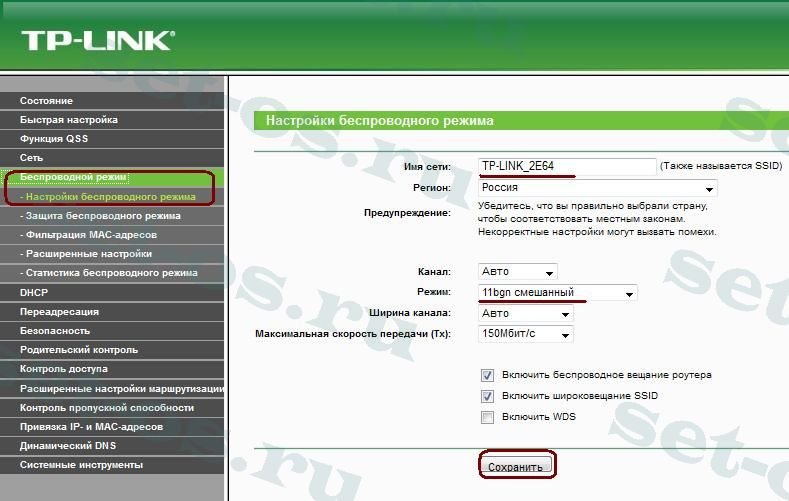Open Быстрая настройка menu item
Image resolution: width=789 pixels, height=501 pixels.
tap(112, 120)
